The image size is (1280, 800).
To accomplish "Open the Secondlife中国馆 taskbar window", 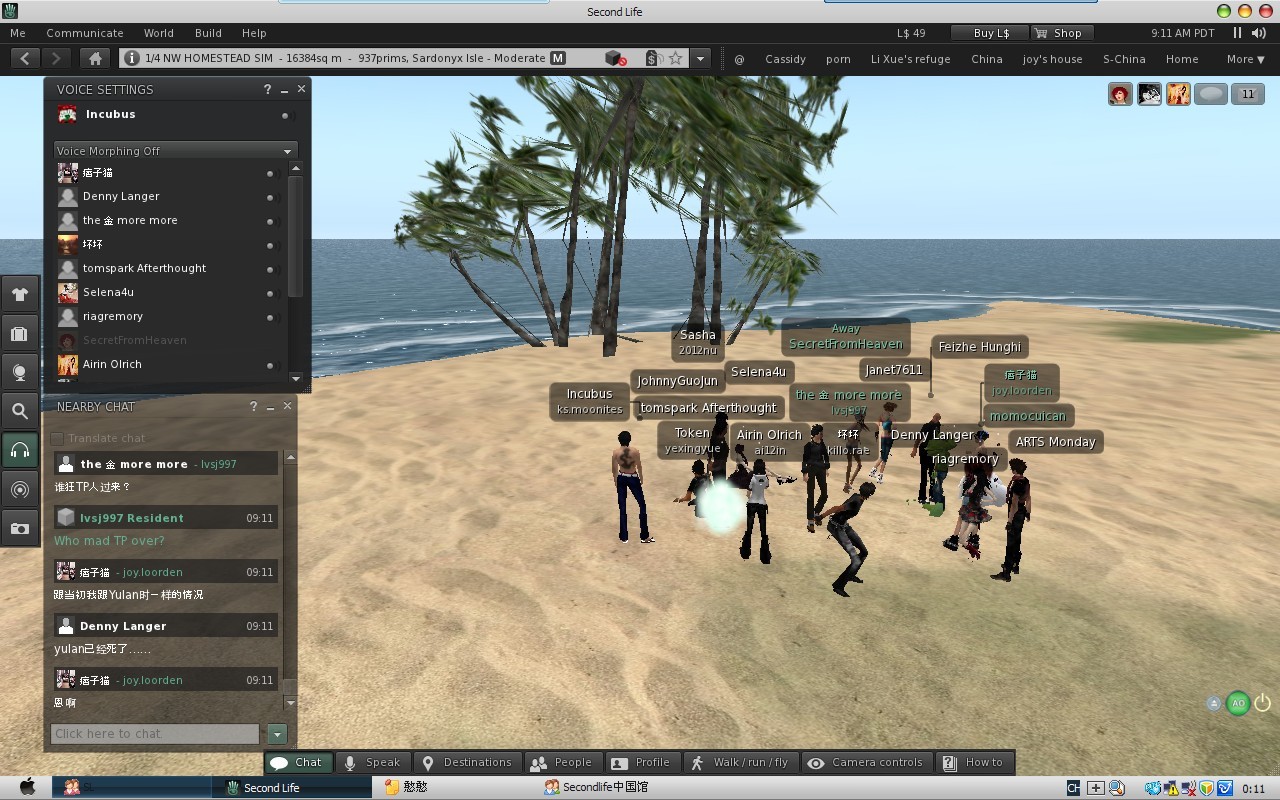I will tap(596, 787).
